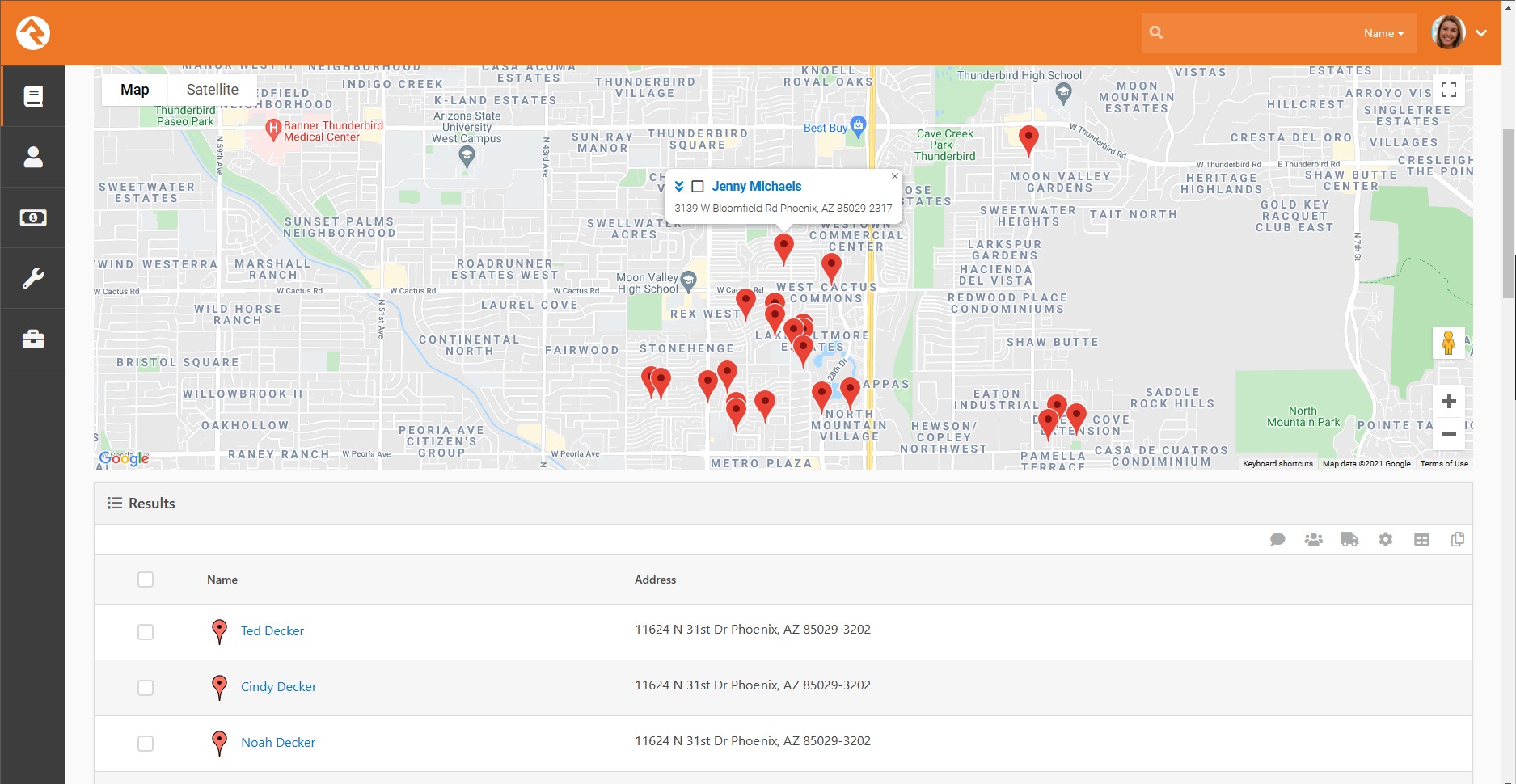Click 'Map data ©2021 Google' text

click(x=1366, y=464)
